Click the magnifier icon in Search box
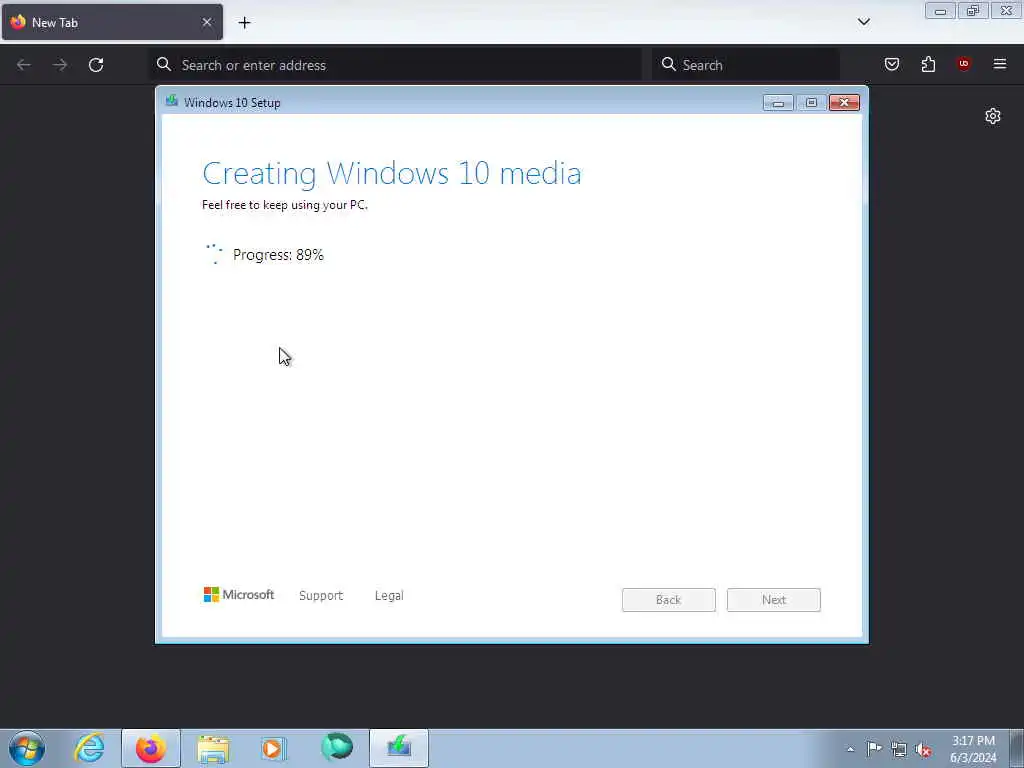Viewport: 1024px width, 768px height. coord(668,64)
